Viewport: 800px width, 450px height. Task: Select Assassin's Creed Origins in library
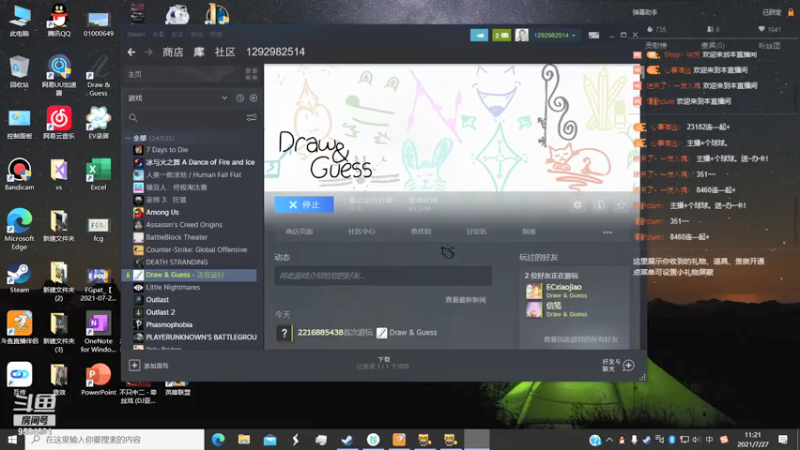tap(184, 225)
